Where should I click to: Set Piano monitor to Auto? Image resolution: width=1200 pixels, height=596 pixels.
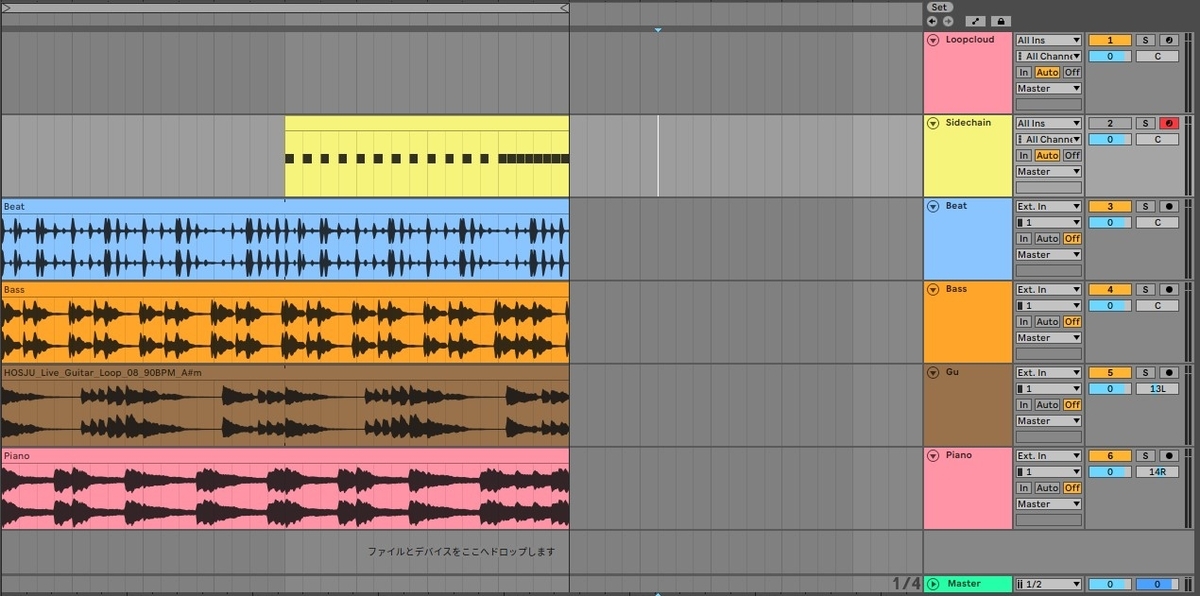[1047, 488]
